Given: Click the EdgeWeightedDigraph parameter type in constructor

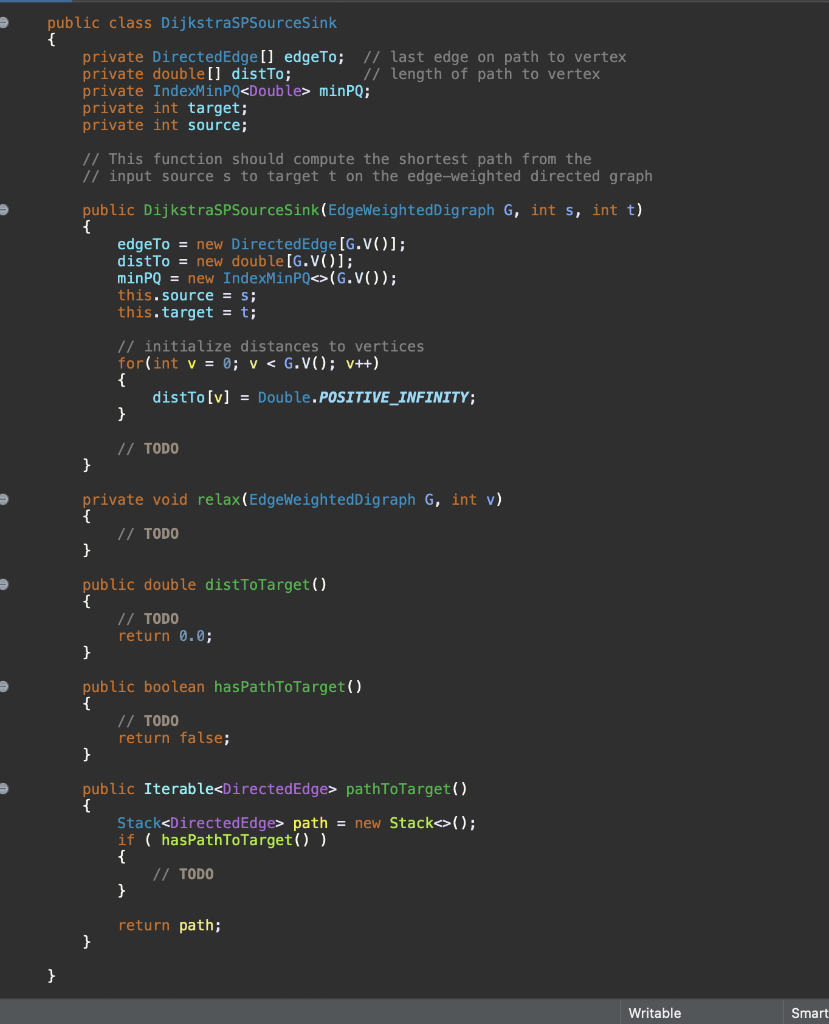Looking at the screenshot, I should (411, 210).
